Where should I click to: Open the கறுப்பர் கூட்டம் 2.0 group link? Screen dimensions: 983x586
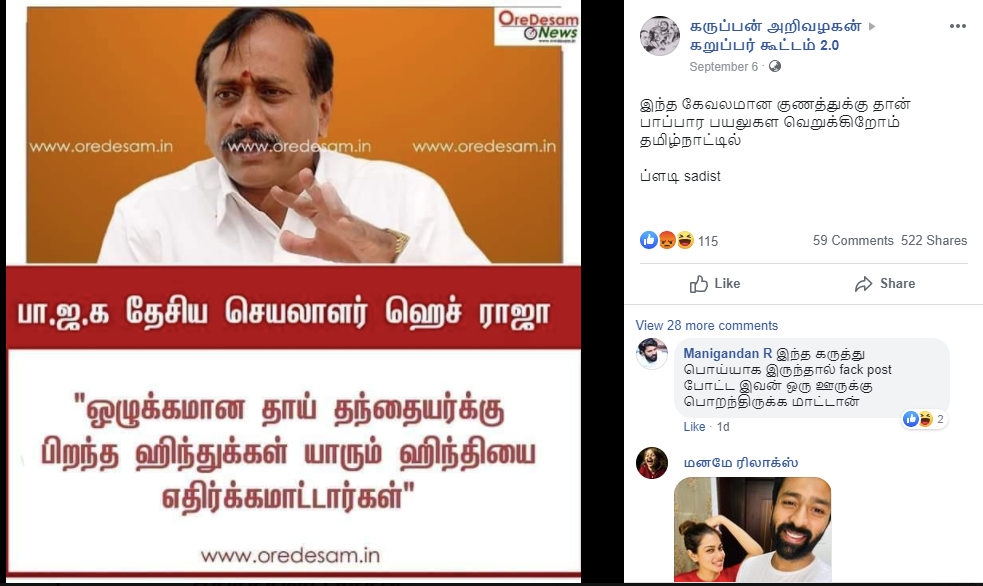(x=764, y=45)
